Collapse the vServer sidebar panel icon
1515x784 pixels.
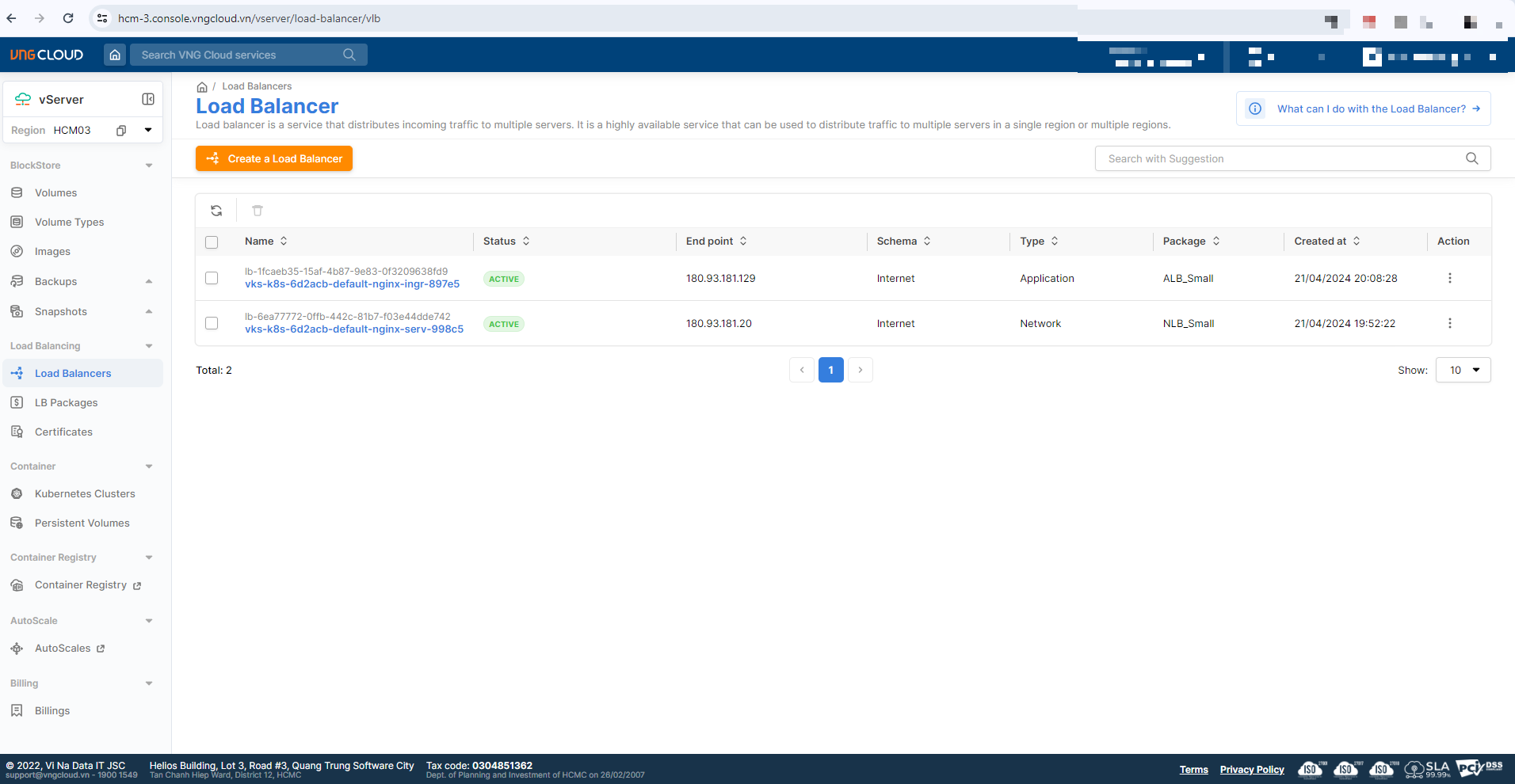tap(148, 99)
